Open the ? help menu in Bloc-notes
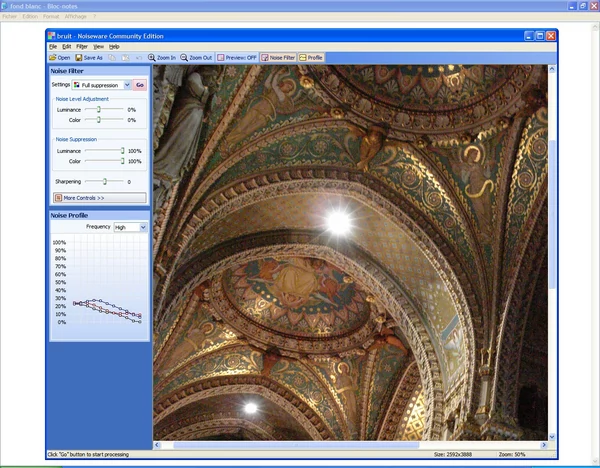 click(x=94, y=16)
